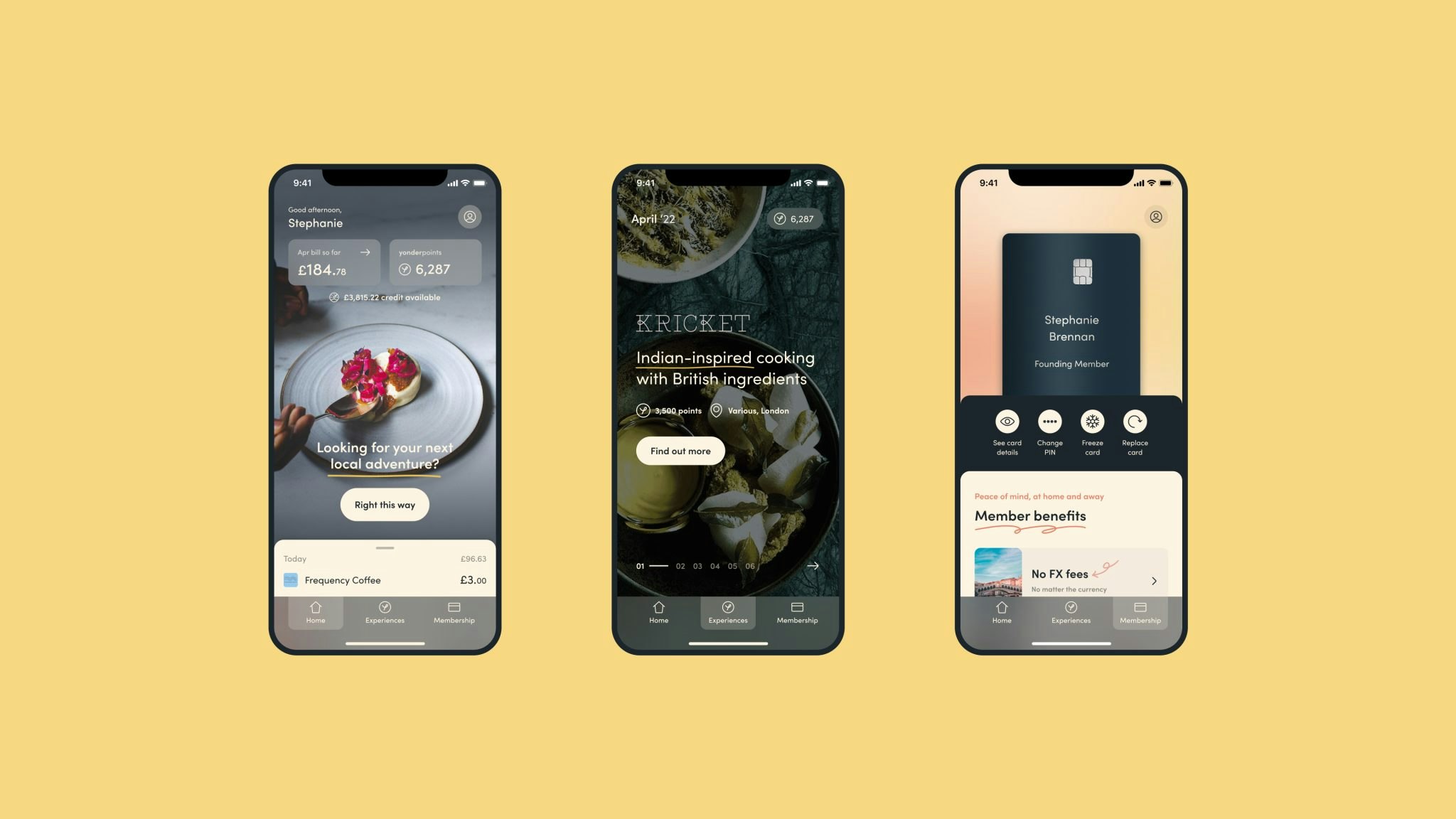Tap the Frequency Coffee transaction entry
The height and width of the screenshot is (819, 1456).
coord(384,580)
